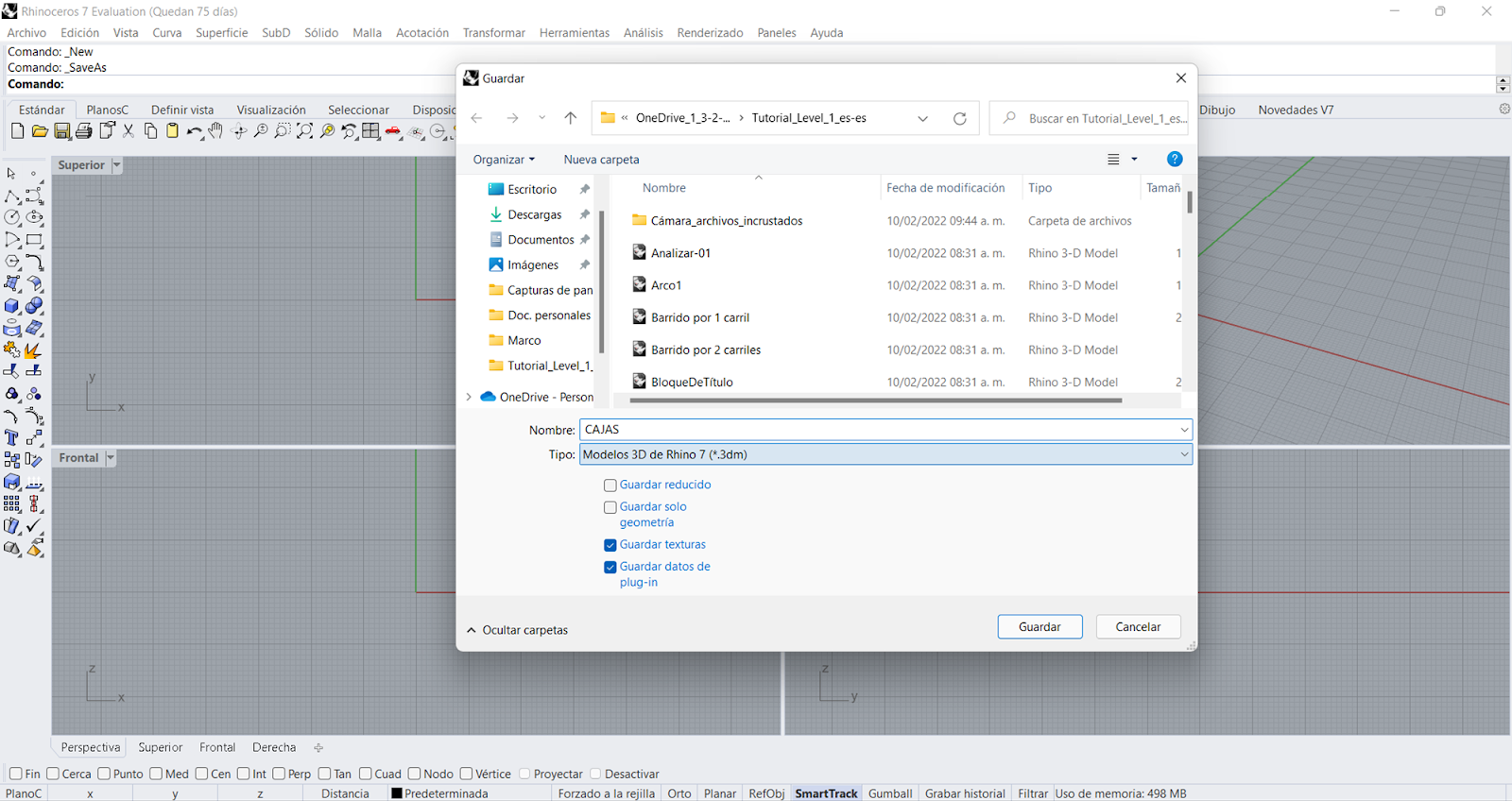Screen dimensions: 1512x801
Task: Click the Cancelar button
Action: pyautogui.click(x=1138, y=627)
